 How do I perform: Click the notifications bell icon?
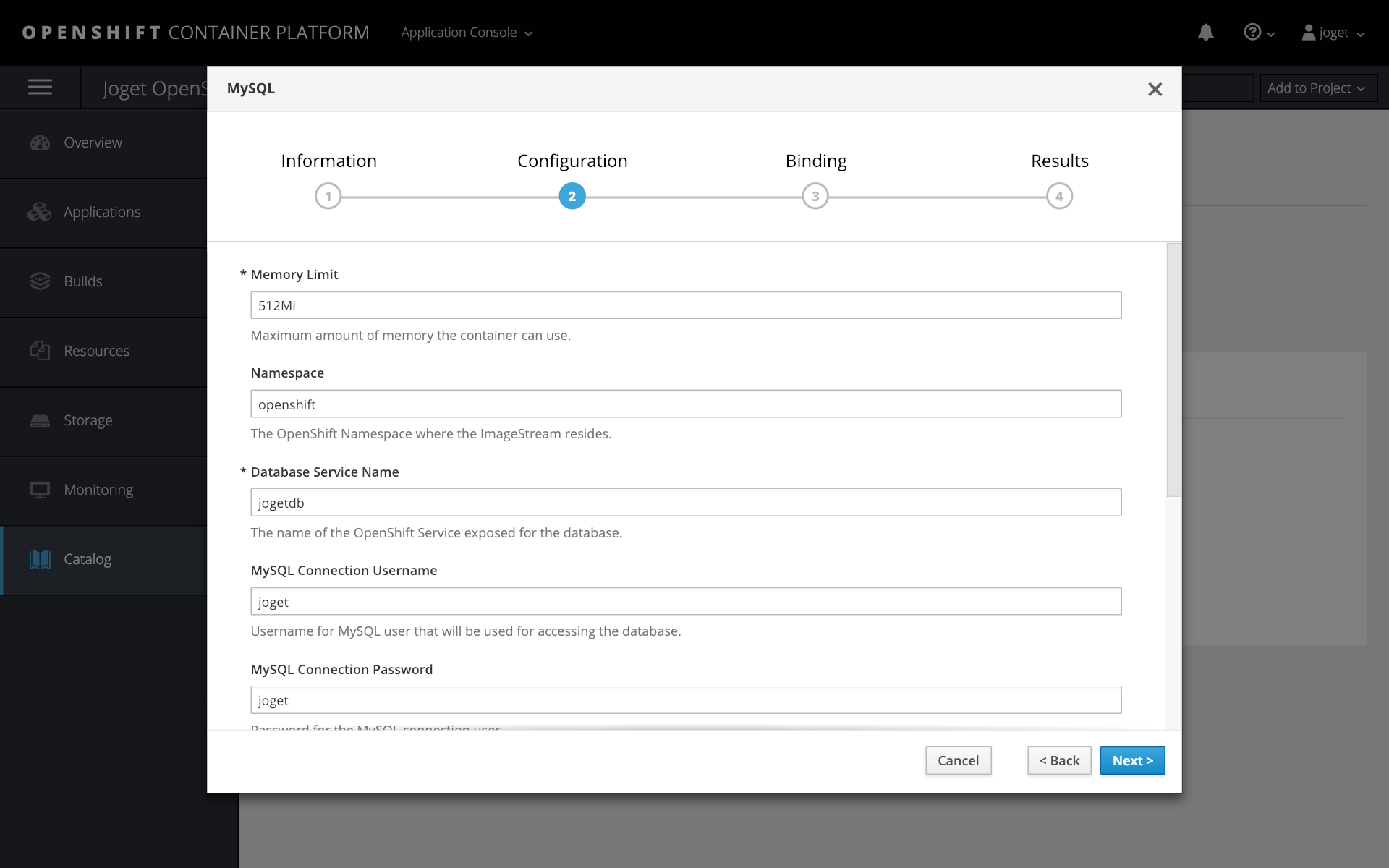[1205, 33]
